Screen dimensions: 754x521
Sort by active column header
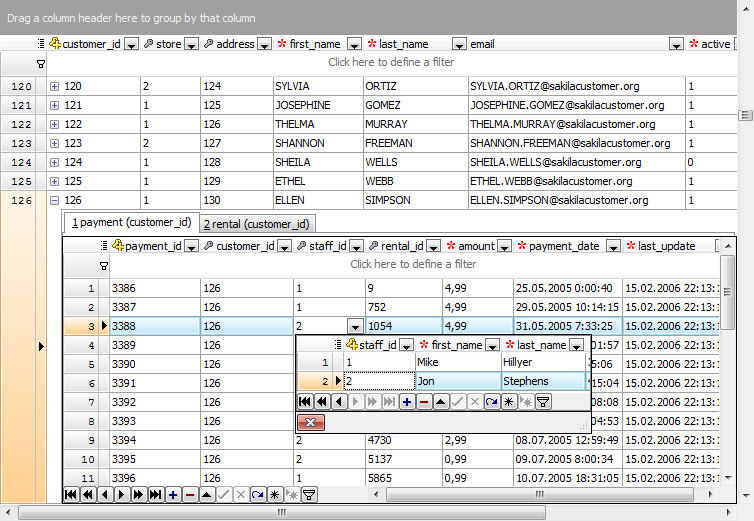pyautogui.click(x=711, y=44)
